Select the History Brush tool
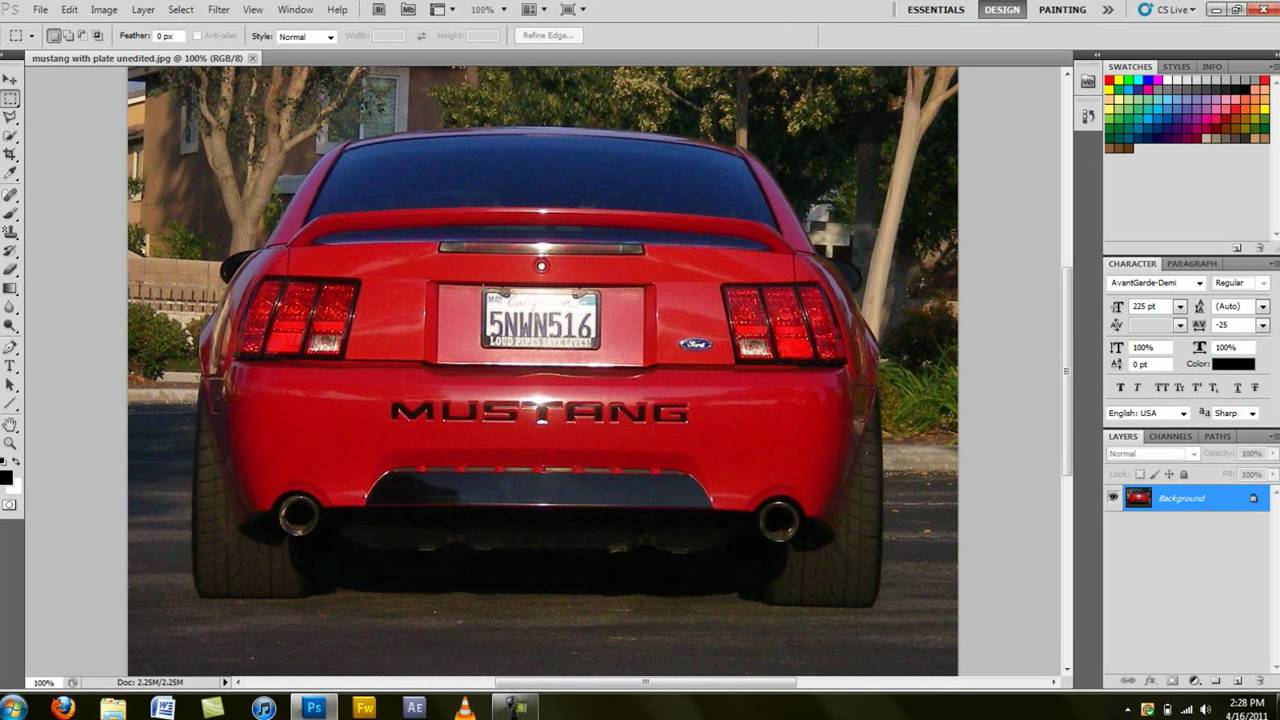The image size is (1280, 720). click(x=10, y=251)
